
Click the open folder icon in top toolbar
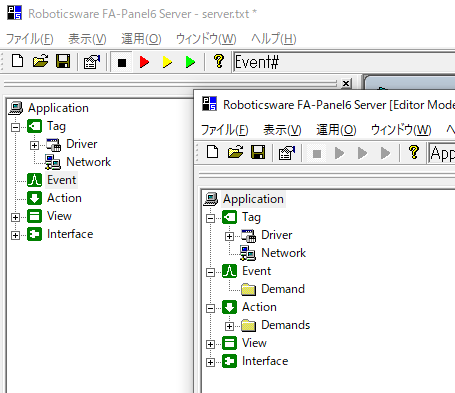[40, 61]
